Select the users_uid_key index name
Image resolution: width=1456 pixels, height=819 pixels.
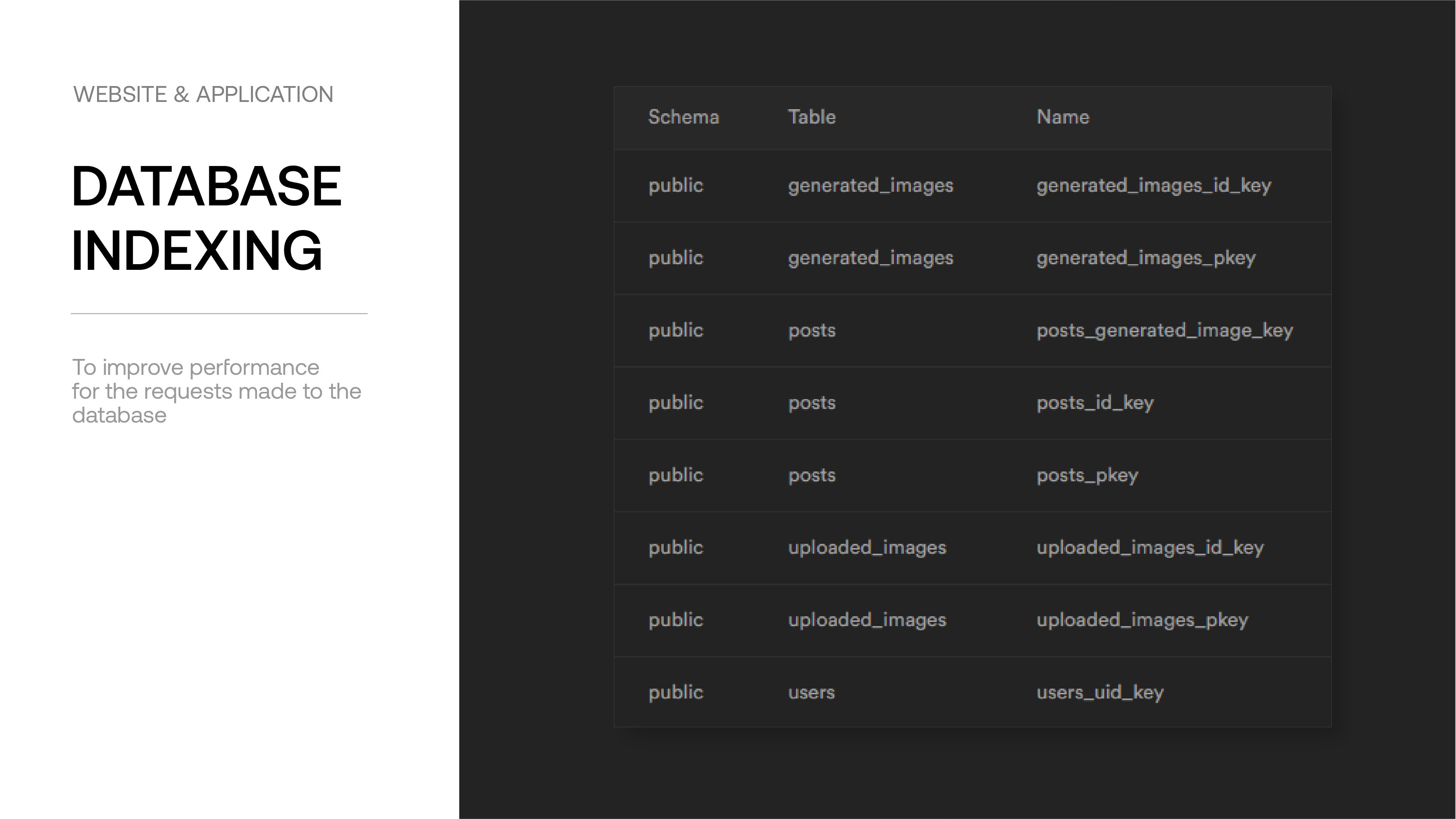(x=1099, y=692)
